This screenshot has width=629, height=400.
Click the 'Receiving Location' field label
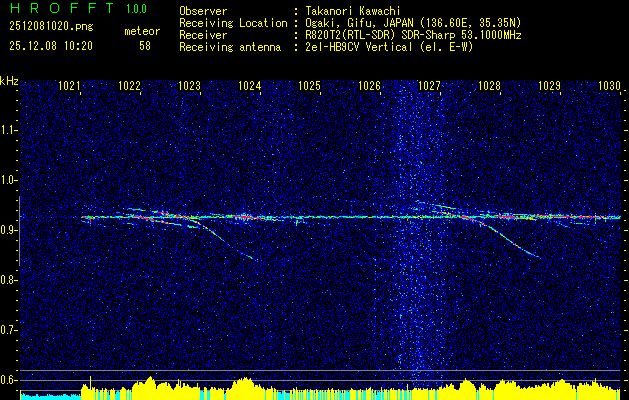(233, 23)
